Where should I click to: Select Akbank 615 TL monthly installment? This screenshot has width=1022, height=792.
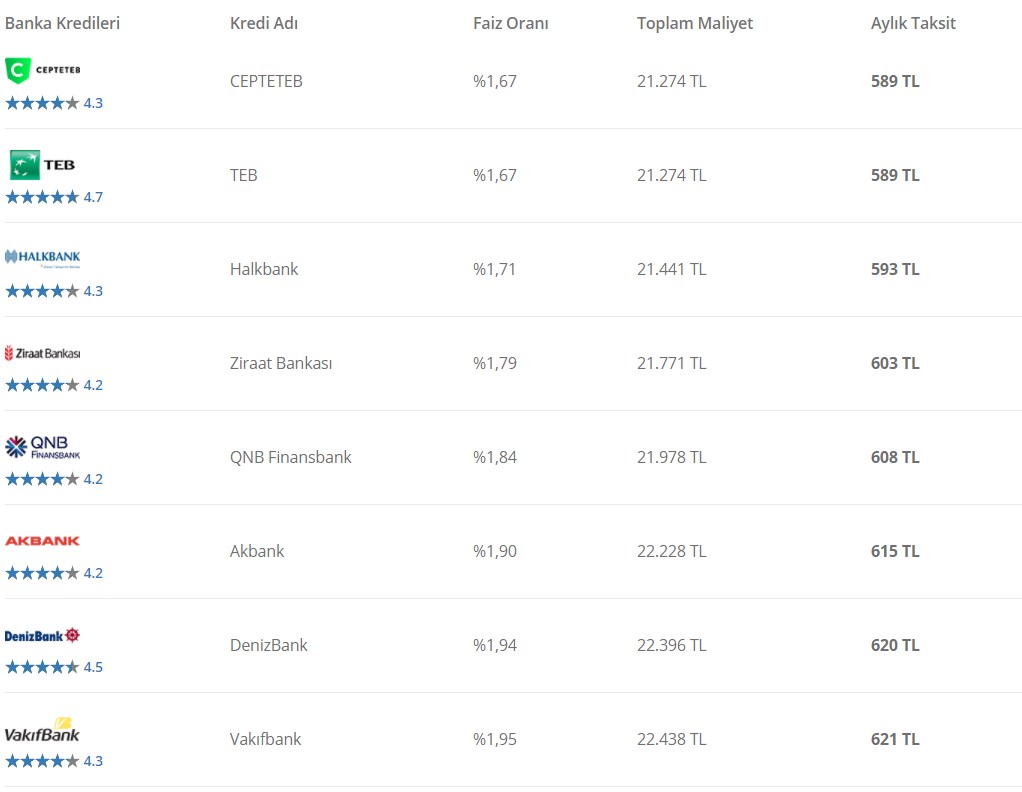[x=895, y=551]
